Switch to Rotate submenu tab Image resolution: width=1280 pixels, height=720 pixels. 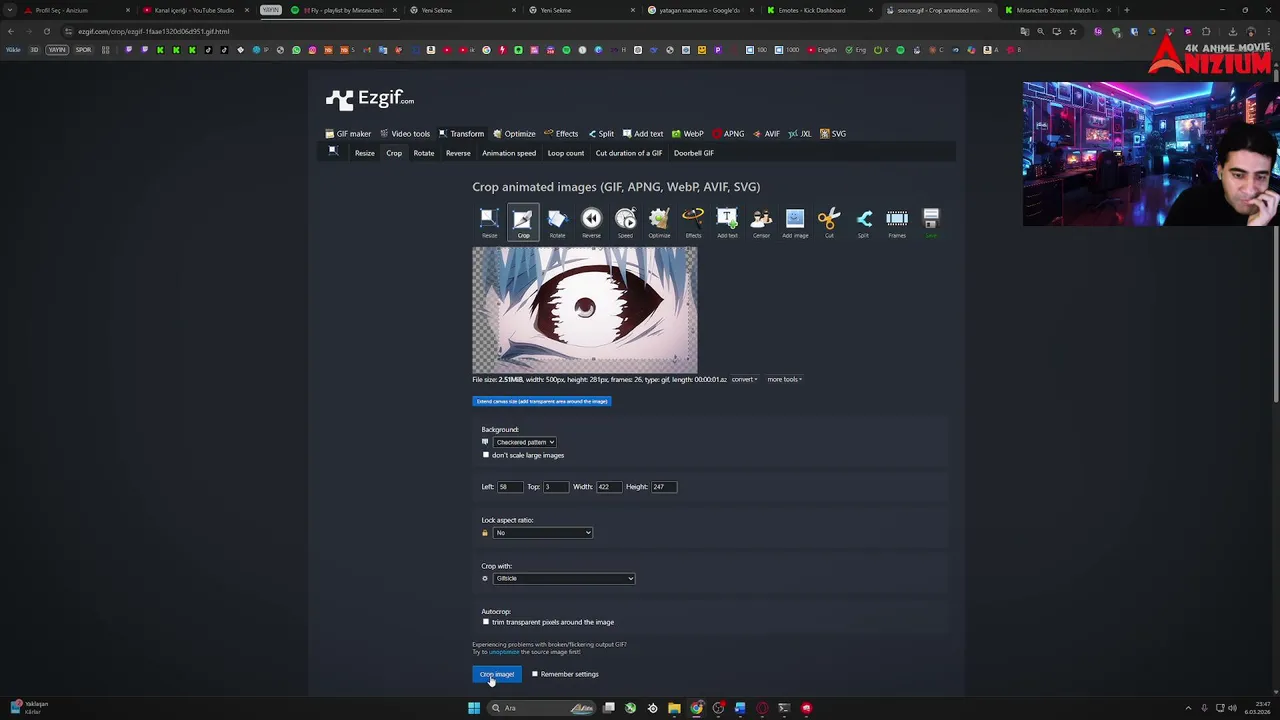[x=424, y=153]
